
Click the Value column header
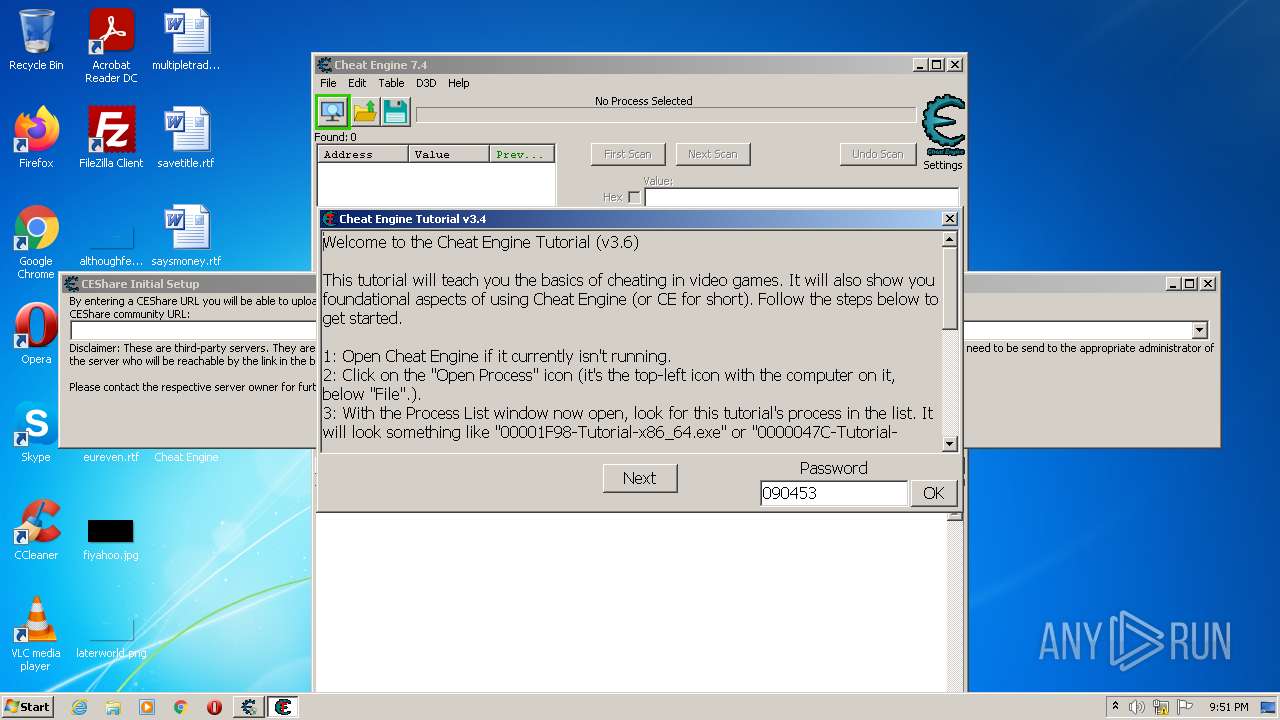tap(449, 154)
